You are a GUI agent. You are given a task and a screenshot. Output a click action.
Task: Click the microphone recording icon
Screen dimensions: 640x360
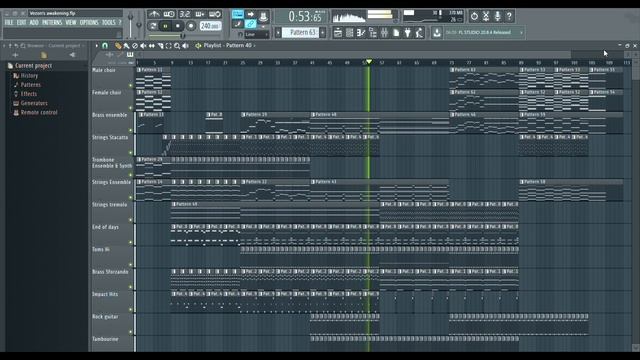point(498,16)
